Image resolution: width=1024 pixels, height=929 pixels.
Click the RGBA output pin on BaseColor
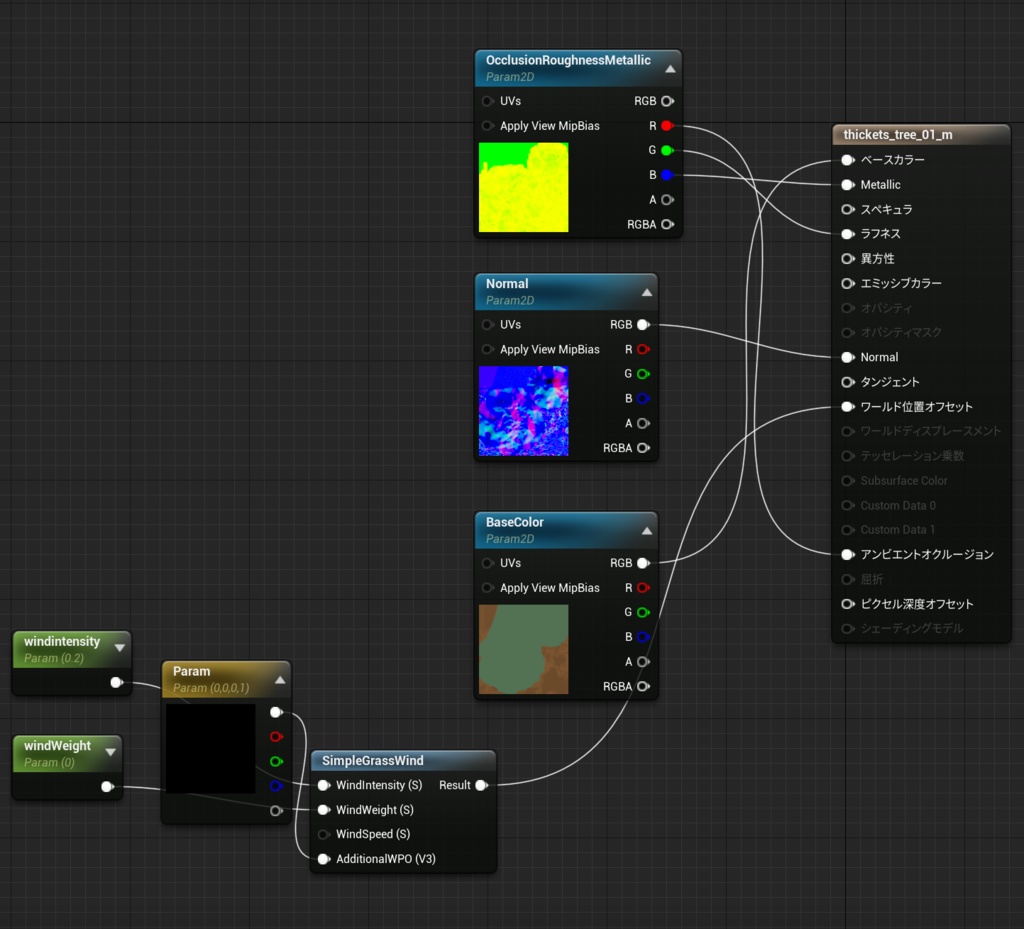click(644, 686)
